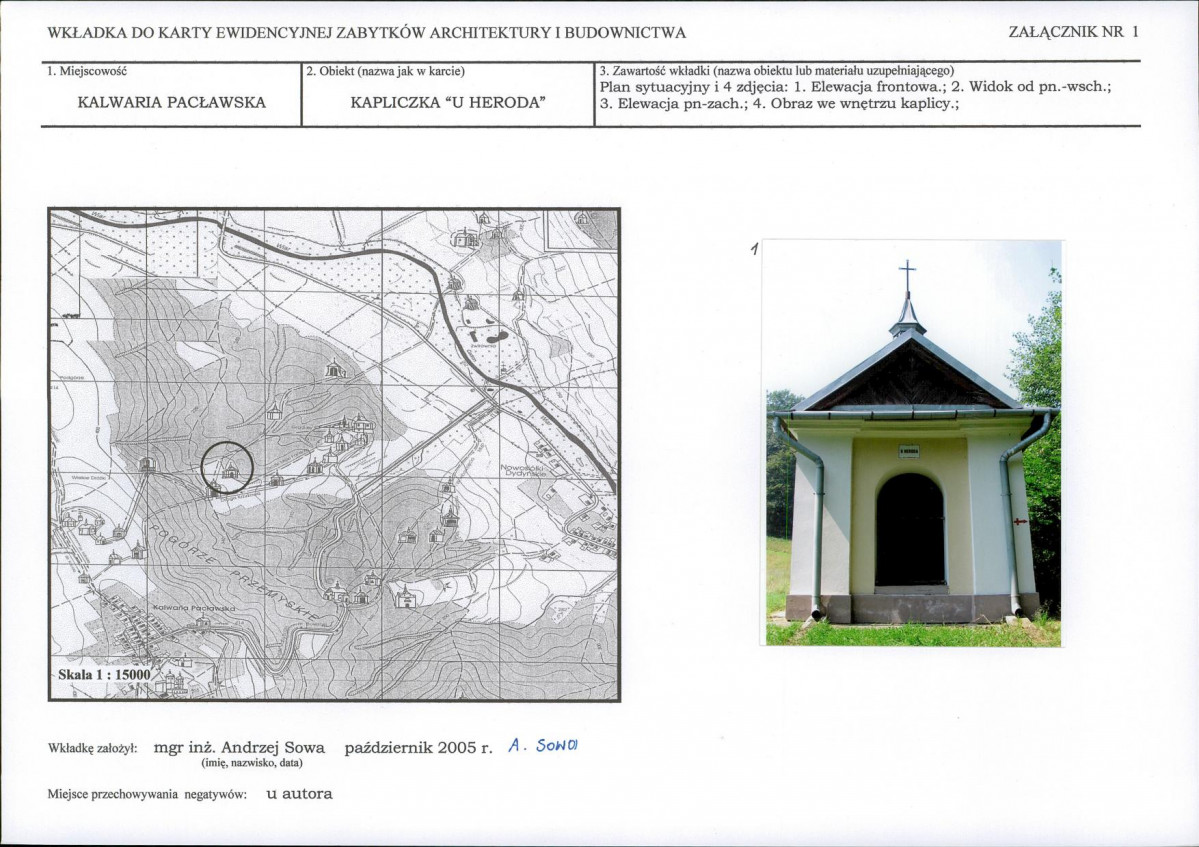
Task: Select the handwritten photo number 1
Action: pyautogui.click(x=752, y=251)
